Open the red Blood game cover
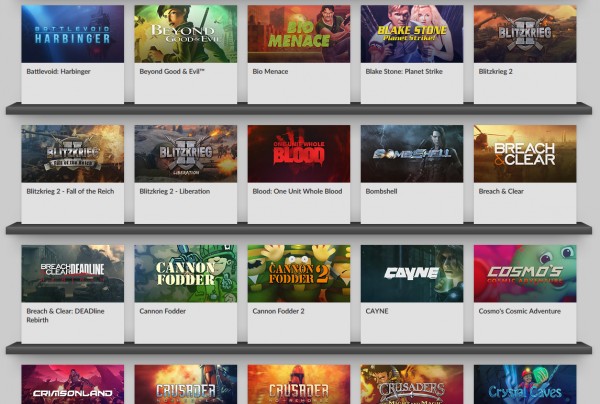Screen dimensions: 600x404 coord(299,154)
